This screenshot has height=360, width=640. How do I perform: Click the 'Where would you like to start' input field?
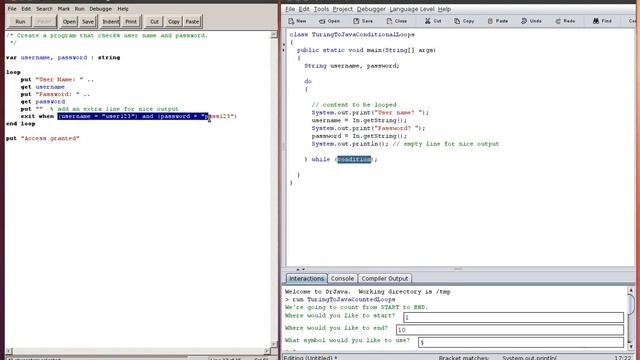pyautogui.click(x=513, y=318)
